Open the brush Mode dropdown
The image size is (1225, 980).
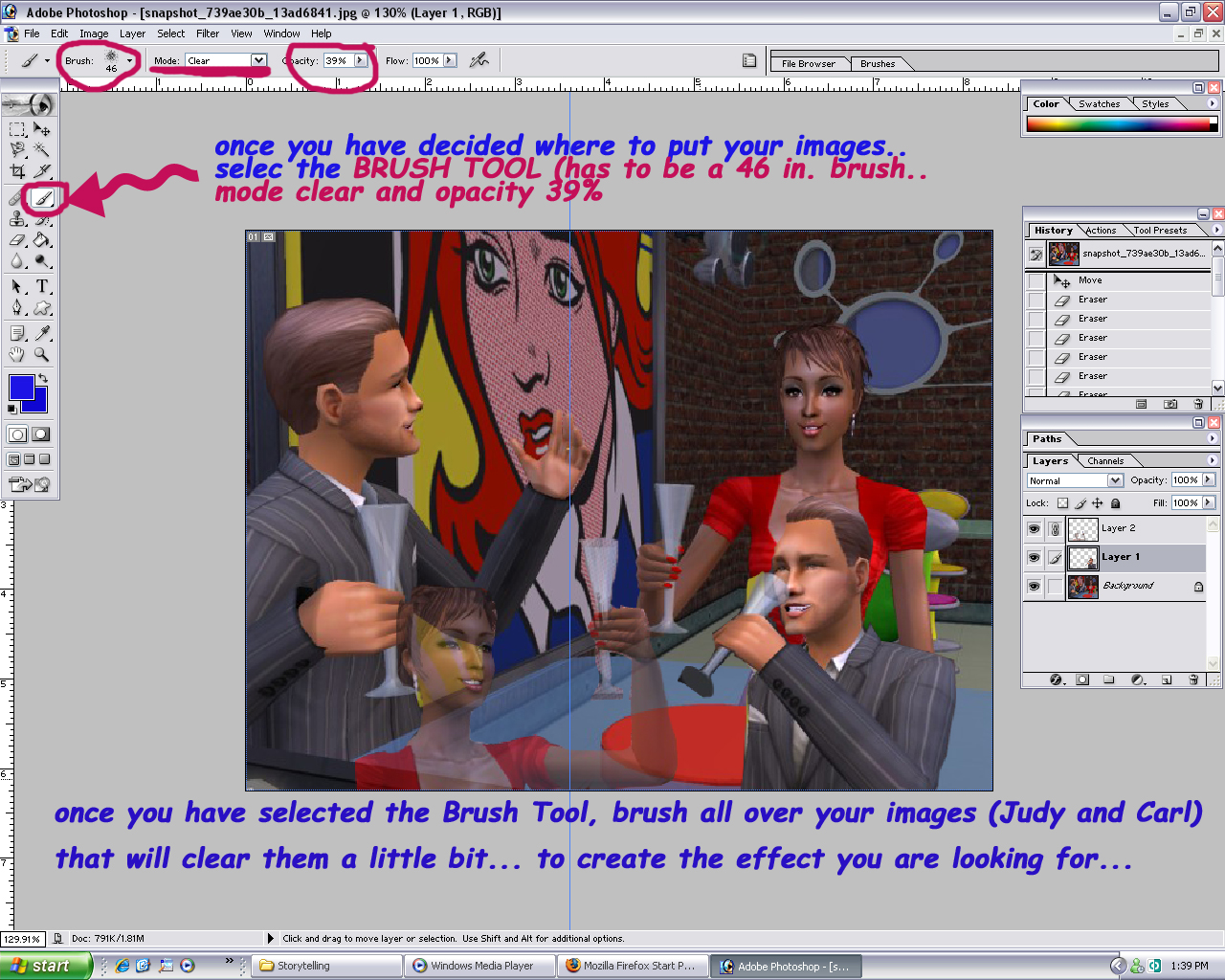click(258, 60)
